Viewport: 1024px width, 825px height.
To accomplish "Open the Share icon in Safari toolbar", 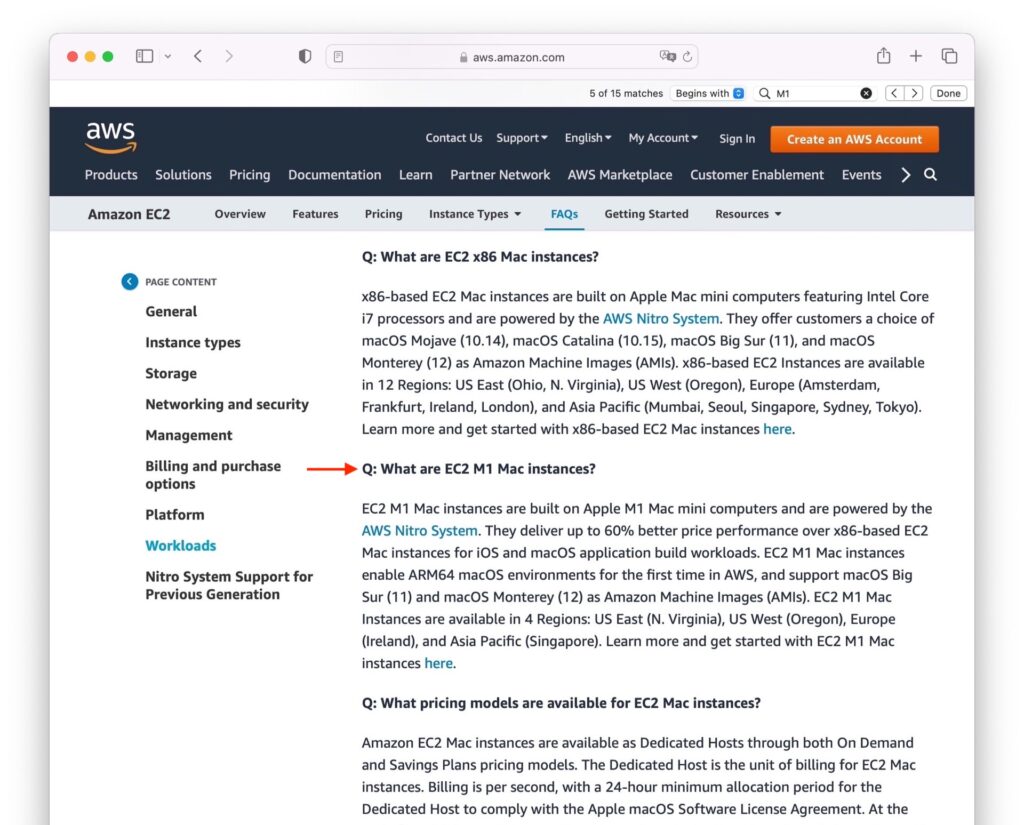I will point(884,56).
